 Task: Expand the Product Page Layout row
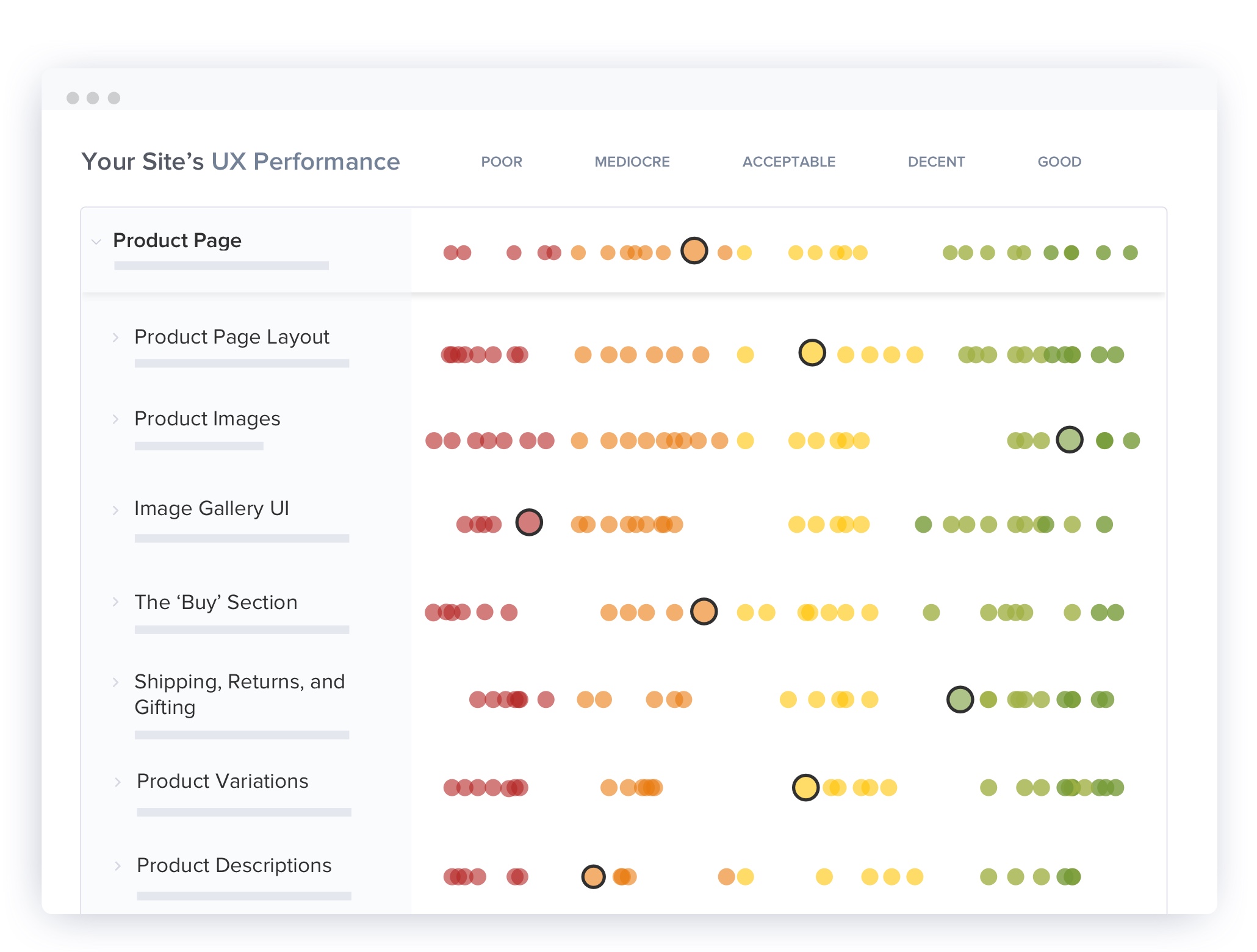[x=115, y=337]
